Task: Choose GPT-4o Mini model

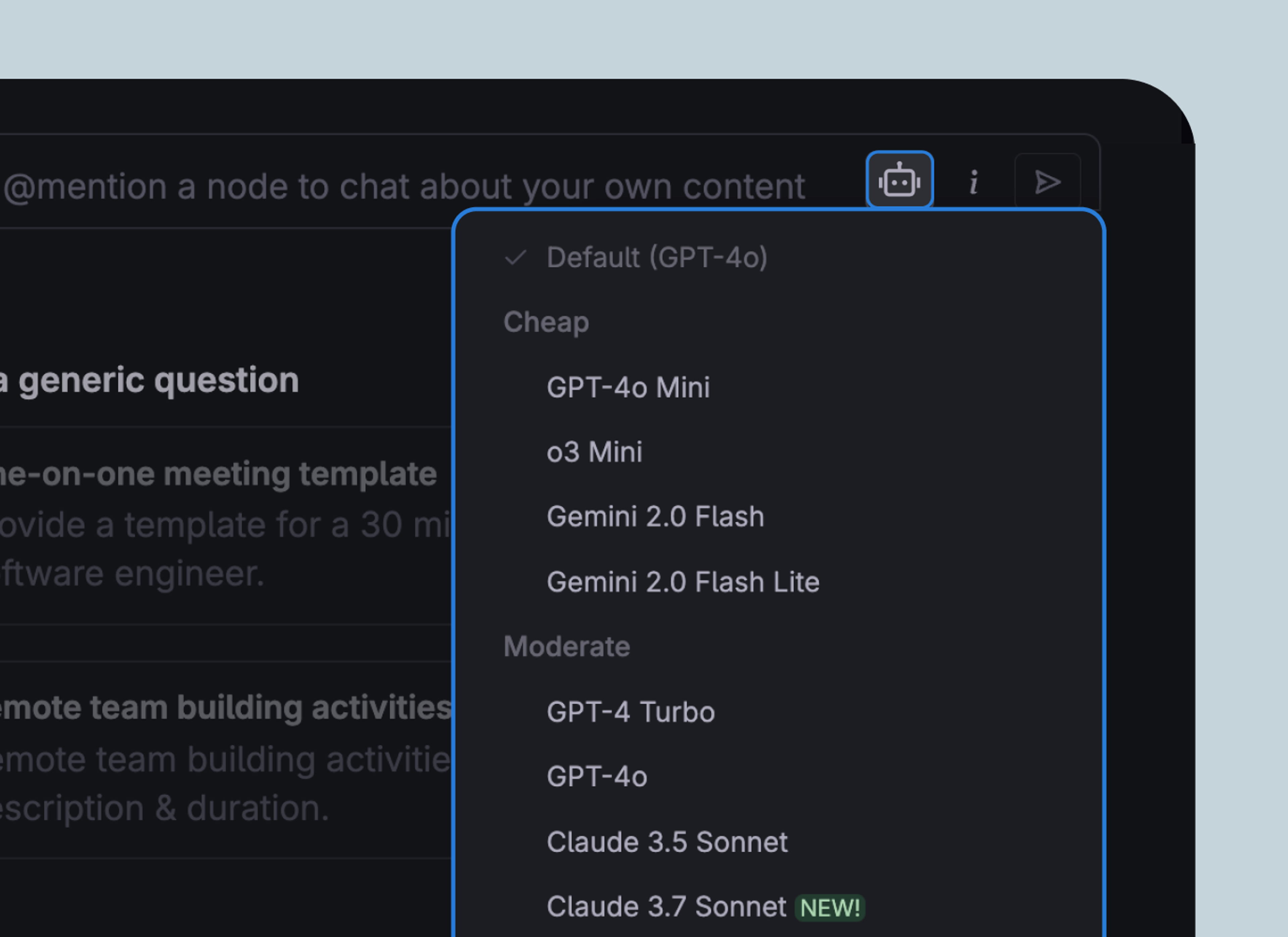Action: (628, 388)
